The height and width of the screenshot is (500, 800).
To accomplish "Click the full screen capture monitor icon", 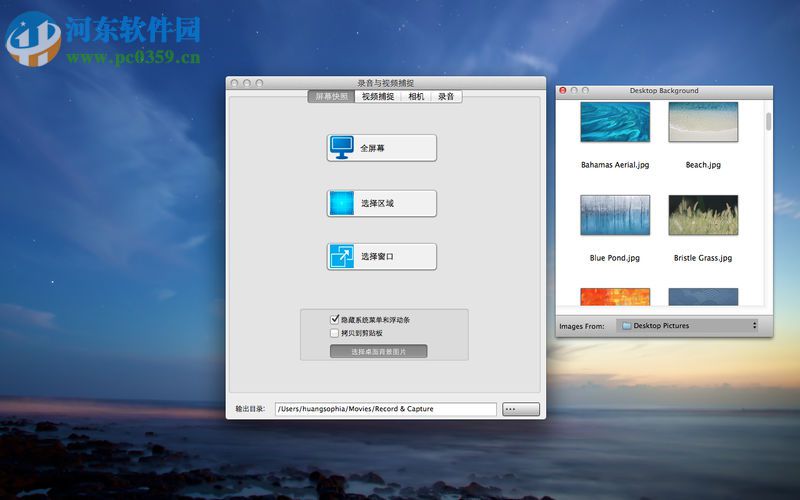I will 341,147.
